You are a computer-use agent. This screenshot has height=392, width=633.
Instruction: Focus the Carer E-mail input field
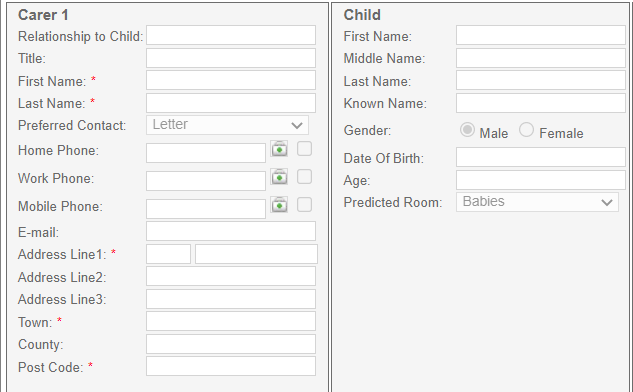click(x=231, y=231)
